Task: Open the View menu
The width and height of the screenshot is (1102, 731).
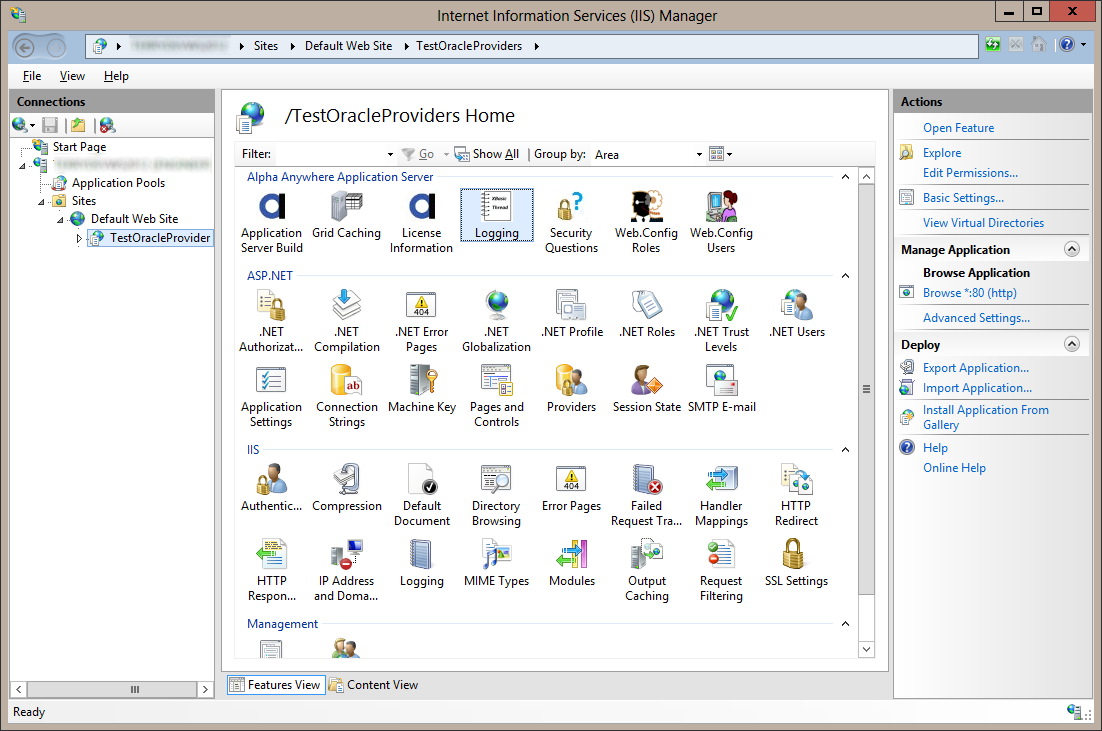Action: click(72, 76)
